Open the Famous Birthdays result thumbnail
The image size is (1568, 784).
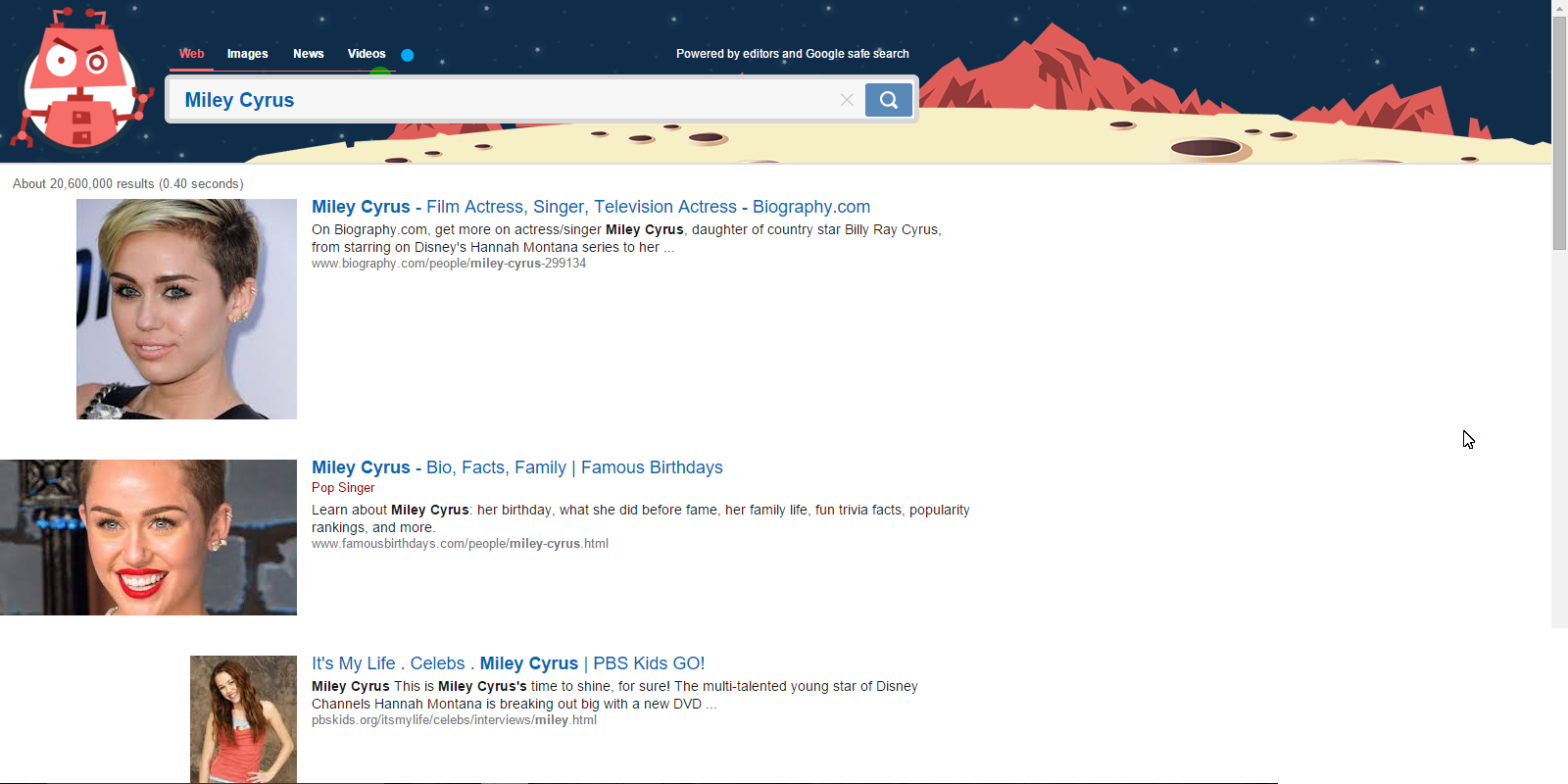click(x=148, y=537)
